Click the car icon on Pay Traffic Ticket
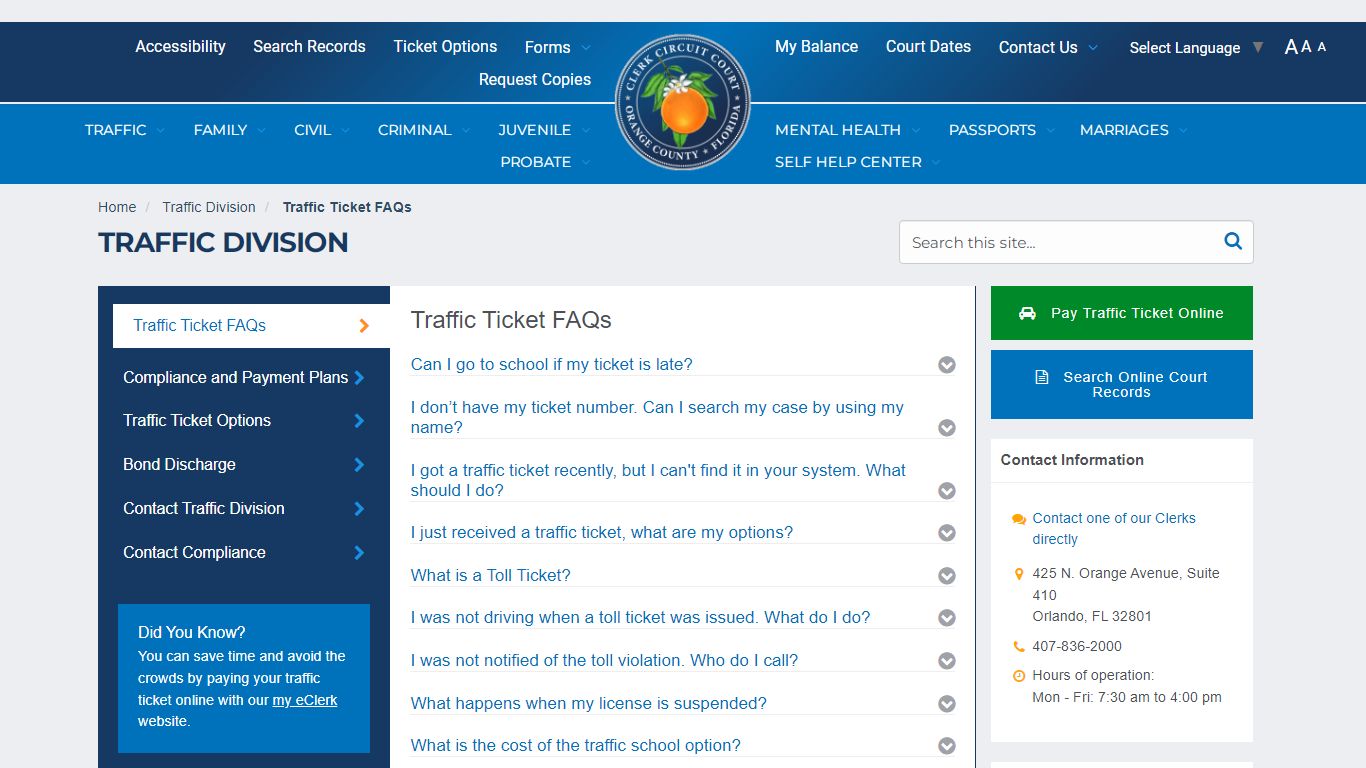 coord(1027,313)
